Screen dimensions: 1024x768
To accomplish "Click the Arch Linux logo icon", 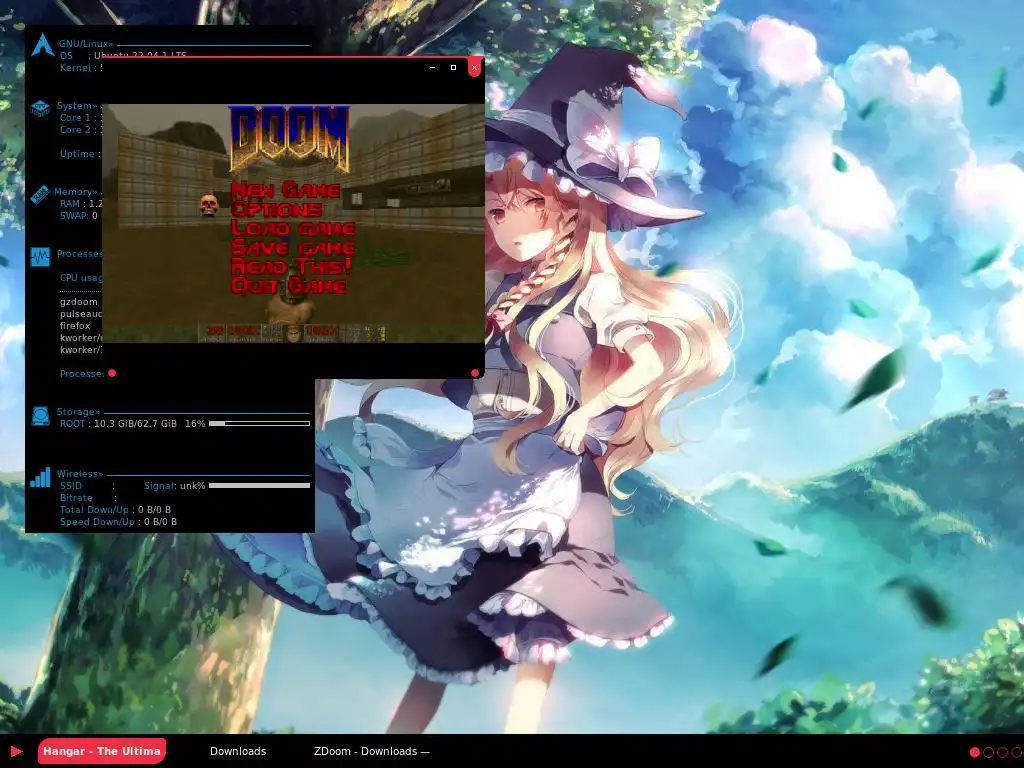I will click(x=42, y=45).
